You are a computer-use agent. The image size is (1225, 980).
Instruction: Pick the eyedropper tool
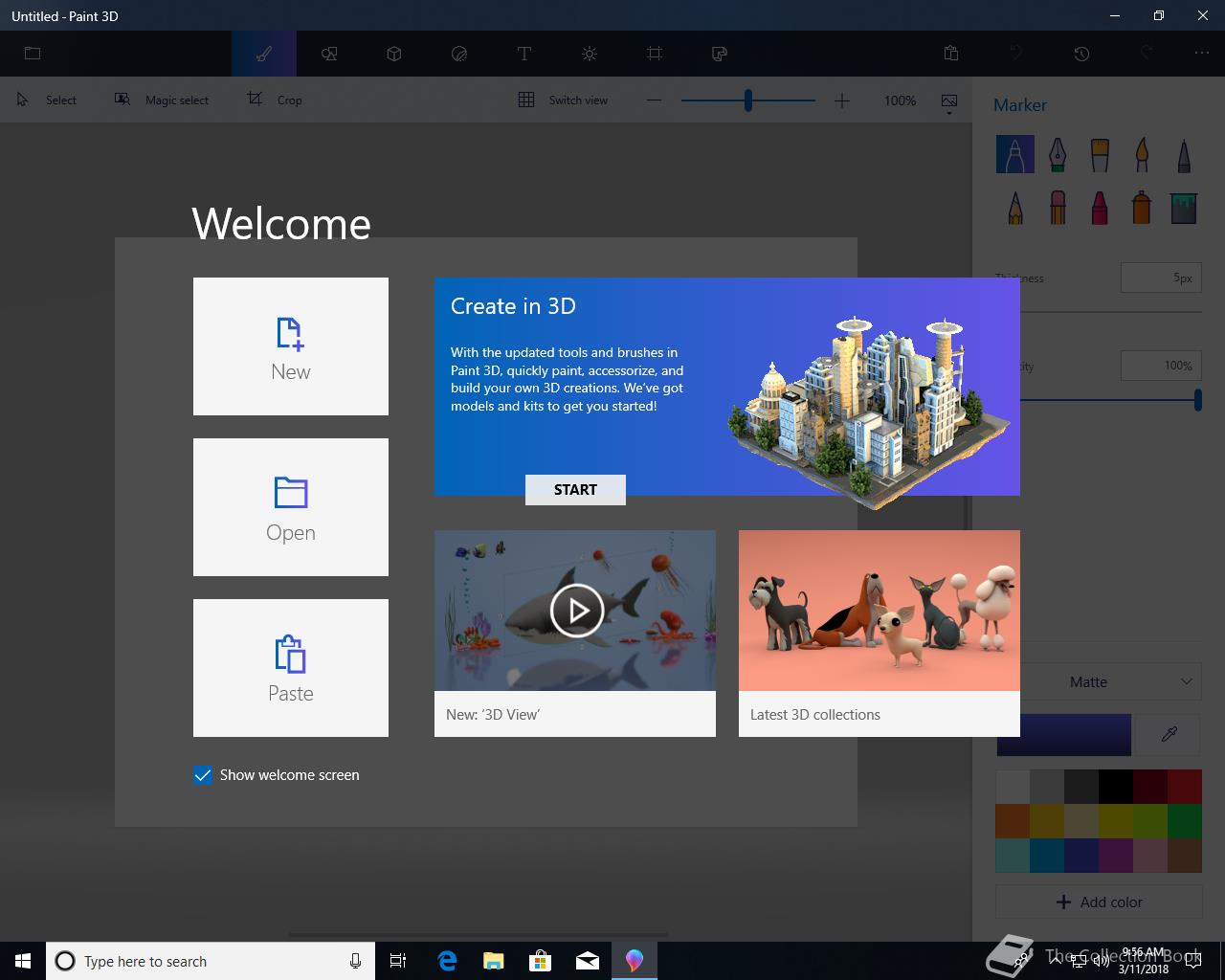tap(1169, 734)
